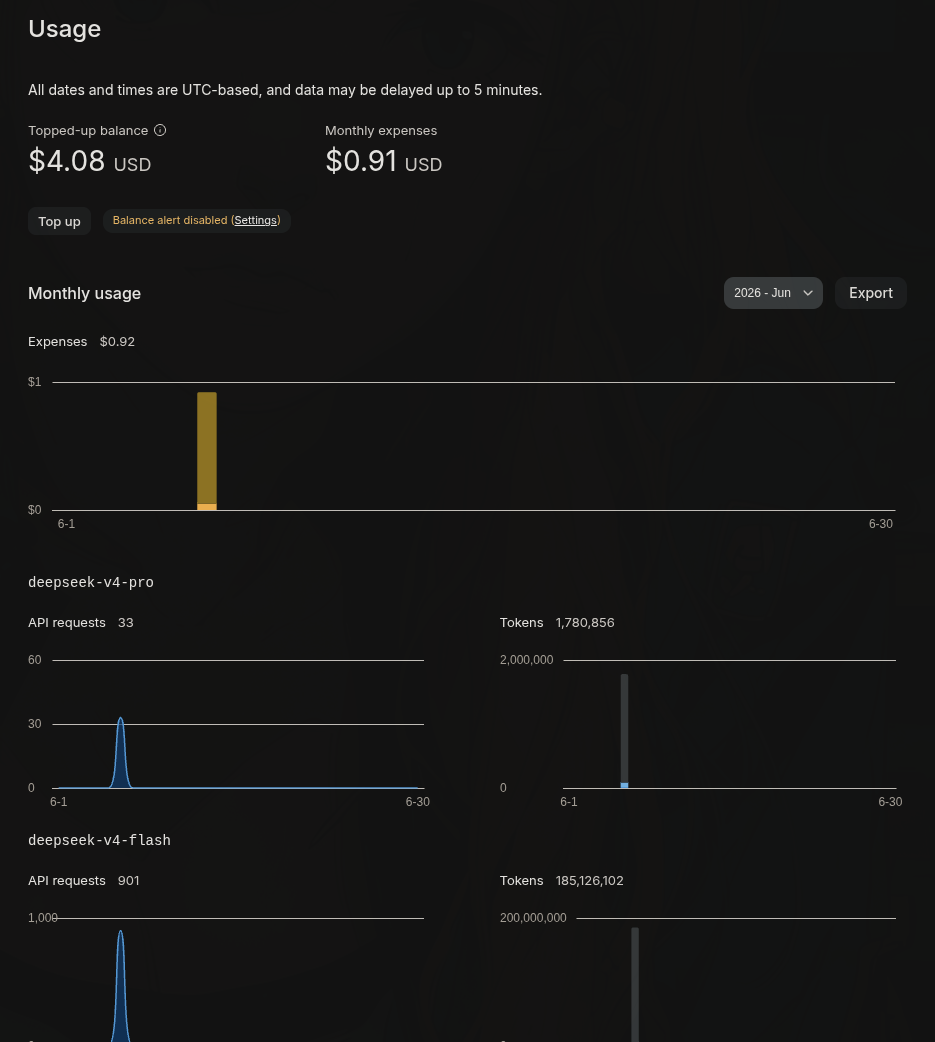Open the 2026 - Jun month dropdown
Screen dimensions: 935x1042
point(773,293)
